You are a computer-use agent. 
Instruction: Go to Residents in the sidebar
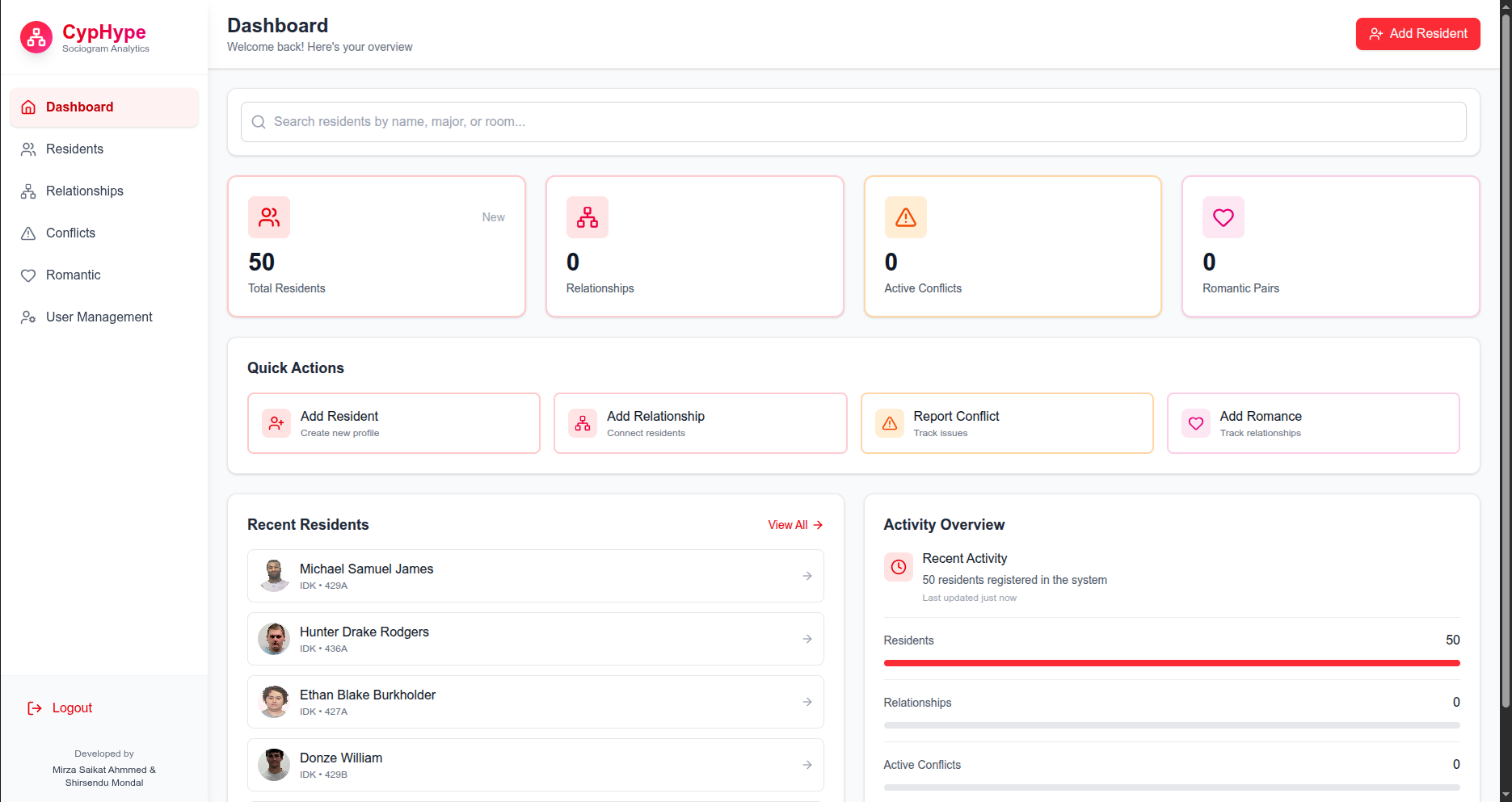(104, 149)
